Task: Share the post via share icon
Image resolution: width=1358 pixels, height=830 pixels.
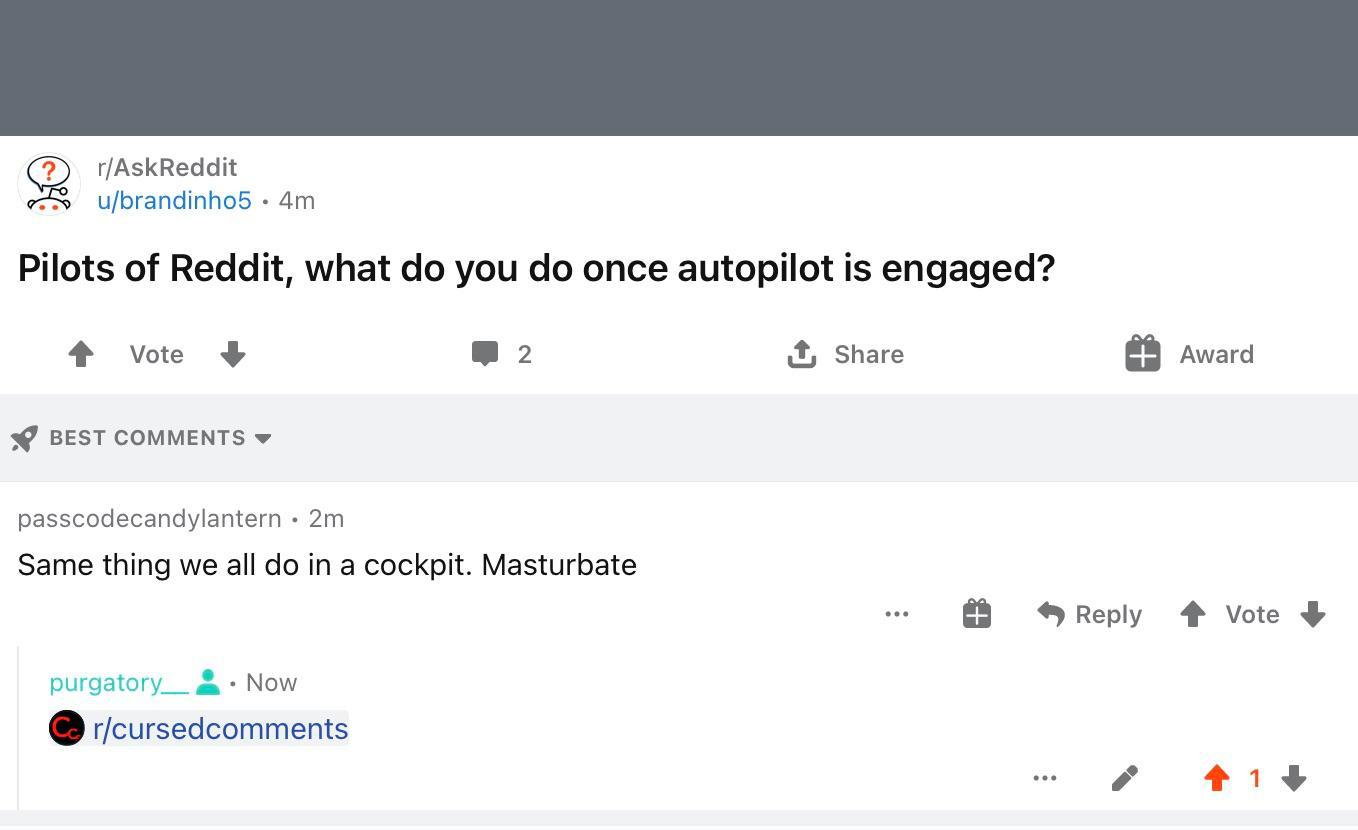Action: pyautogui.click(x=802, y=353)
